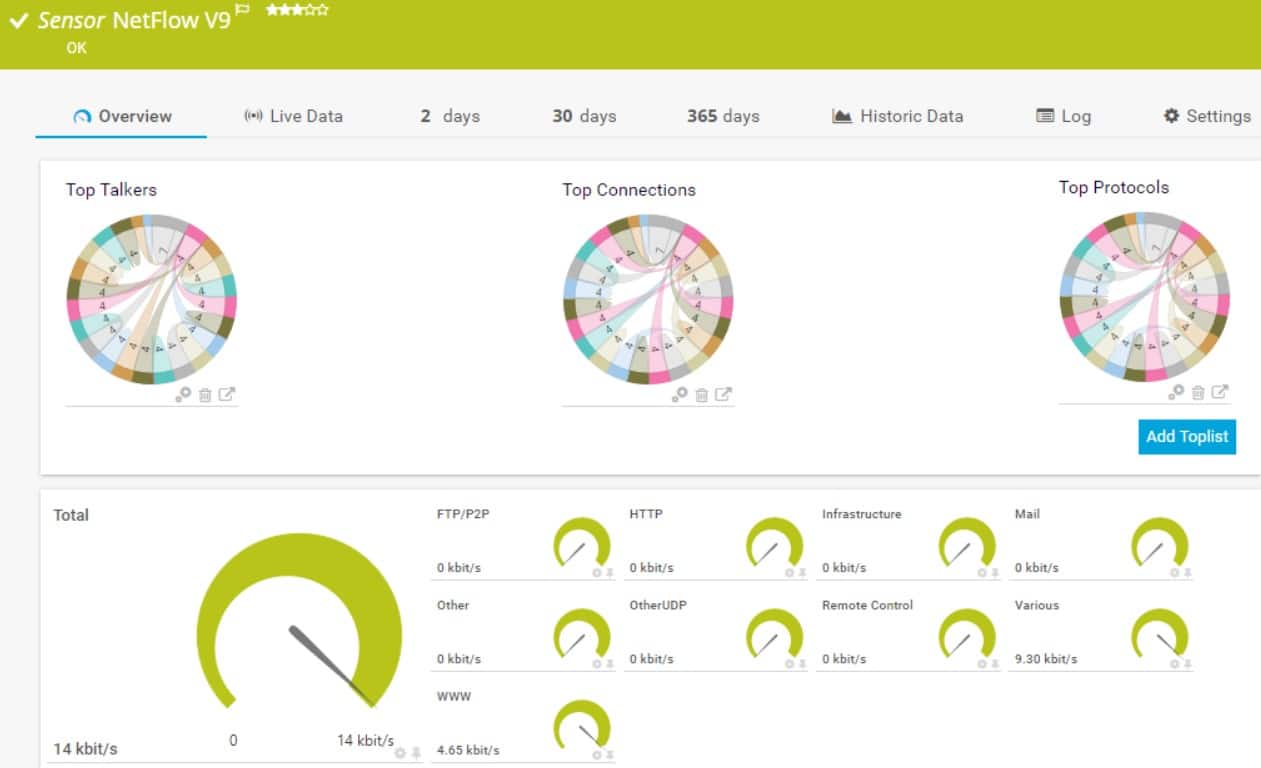
Task: Switch to the Live Data tab
Action: (293, 116)
